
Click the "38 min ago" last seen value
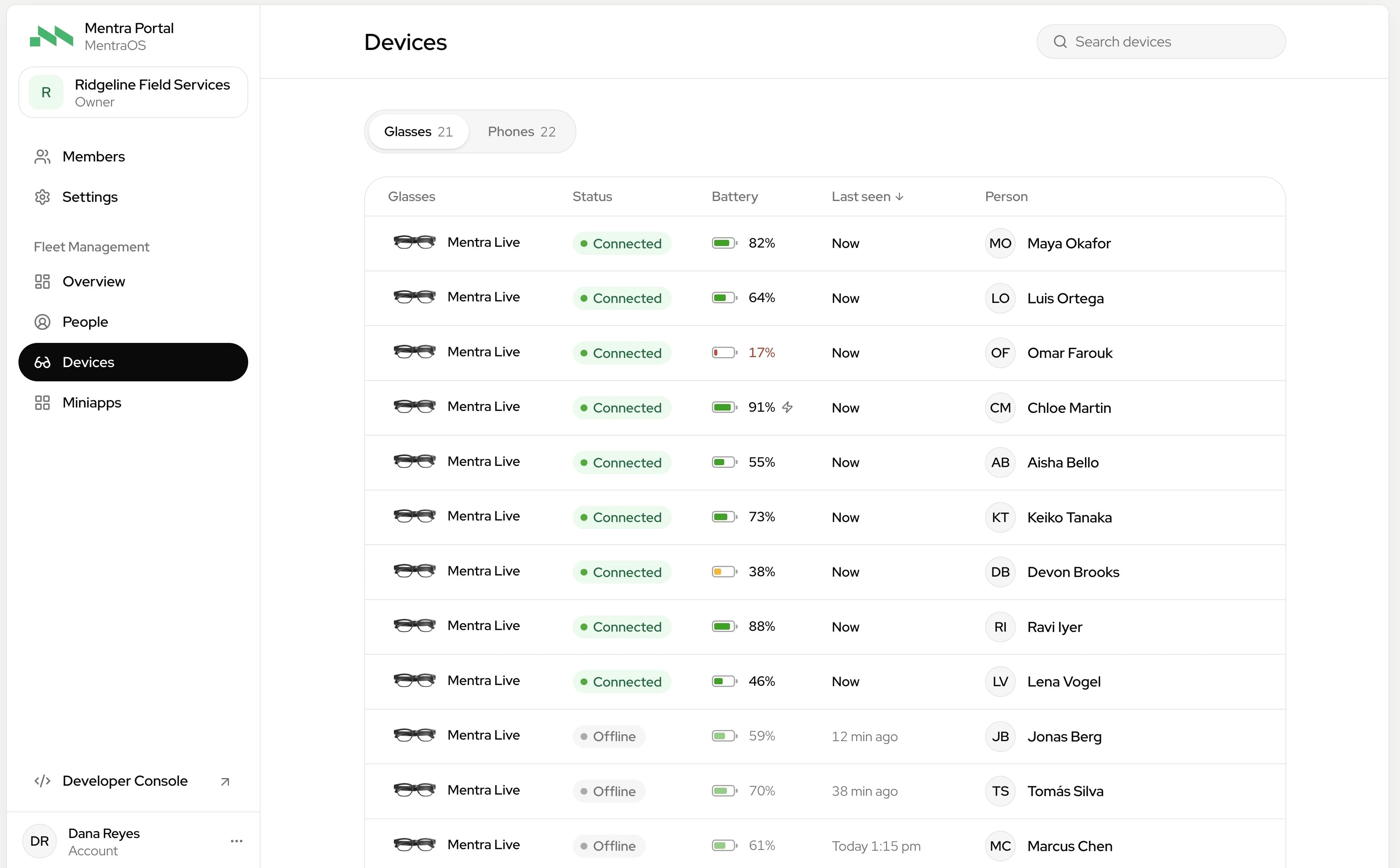tap(865, 791)
